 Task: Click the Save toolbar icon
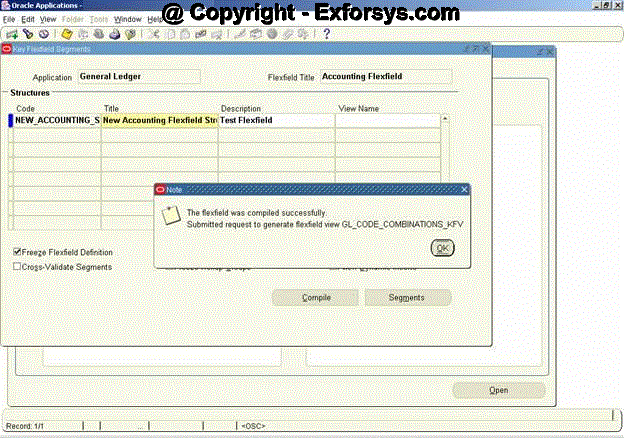(x=66, y=33)
